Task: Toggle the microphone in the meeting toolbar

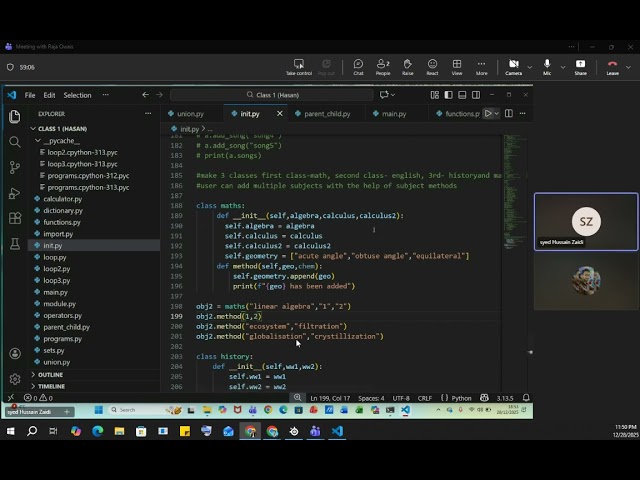Action: click(x=547, y=66)
